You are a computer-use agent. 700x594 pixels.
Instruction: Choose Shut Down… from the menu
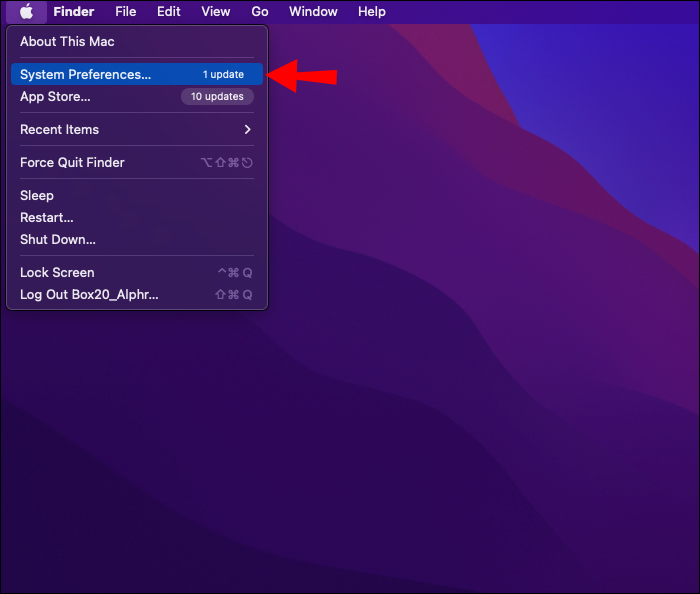[x=137, y=240]
